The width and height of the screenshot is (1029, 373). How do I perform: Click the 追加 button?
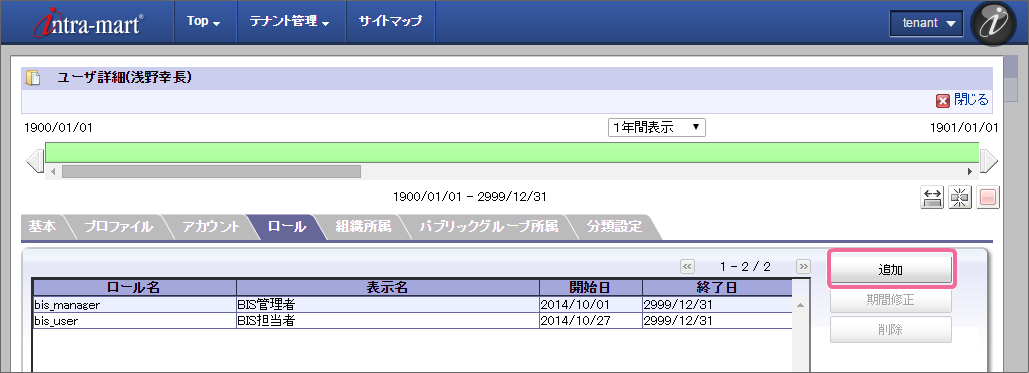[891, 269]
